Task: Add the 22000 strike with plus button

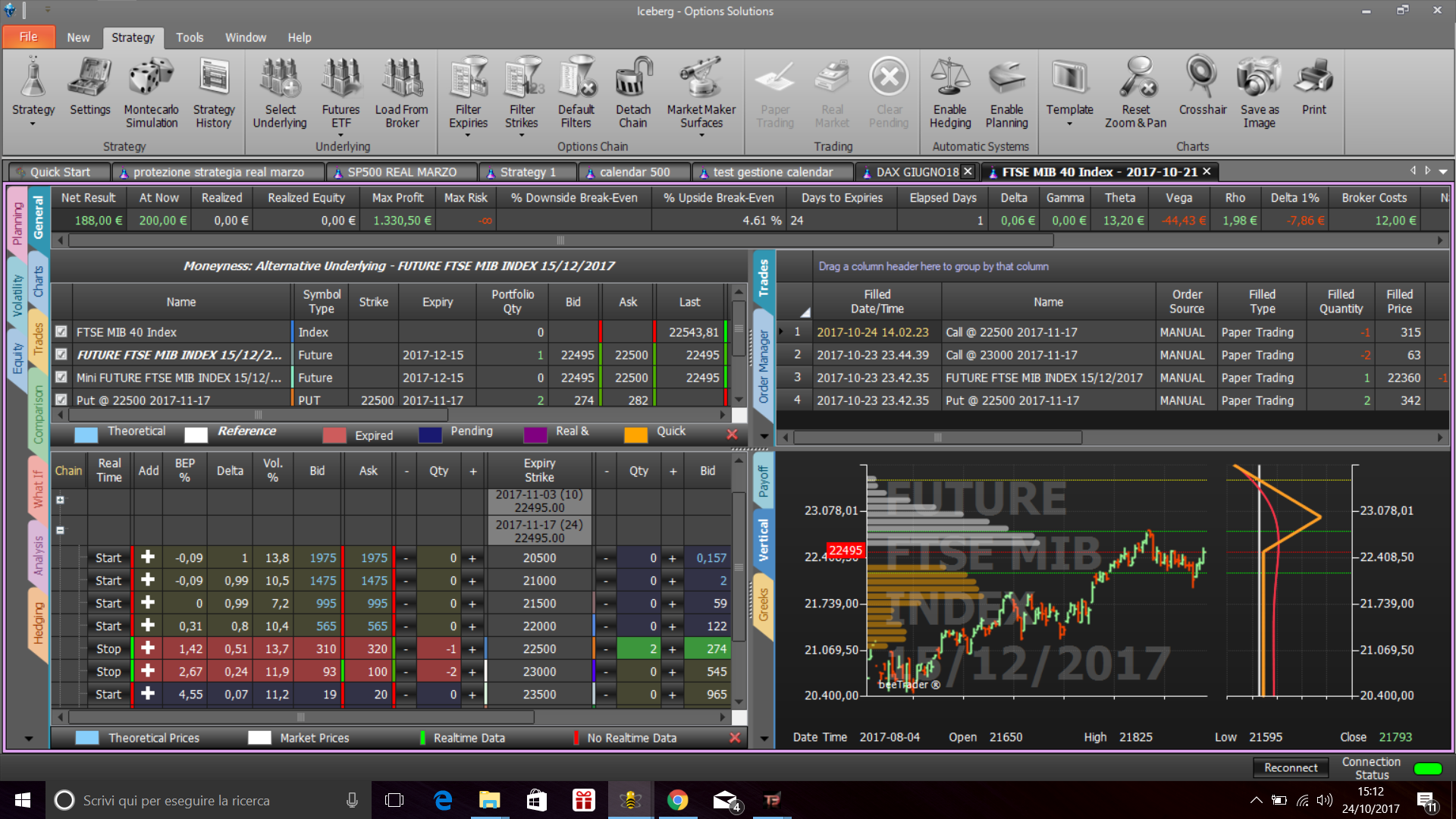Action: (148, 626)
